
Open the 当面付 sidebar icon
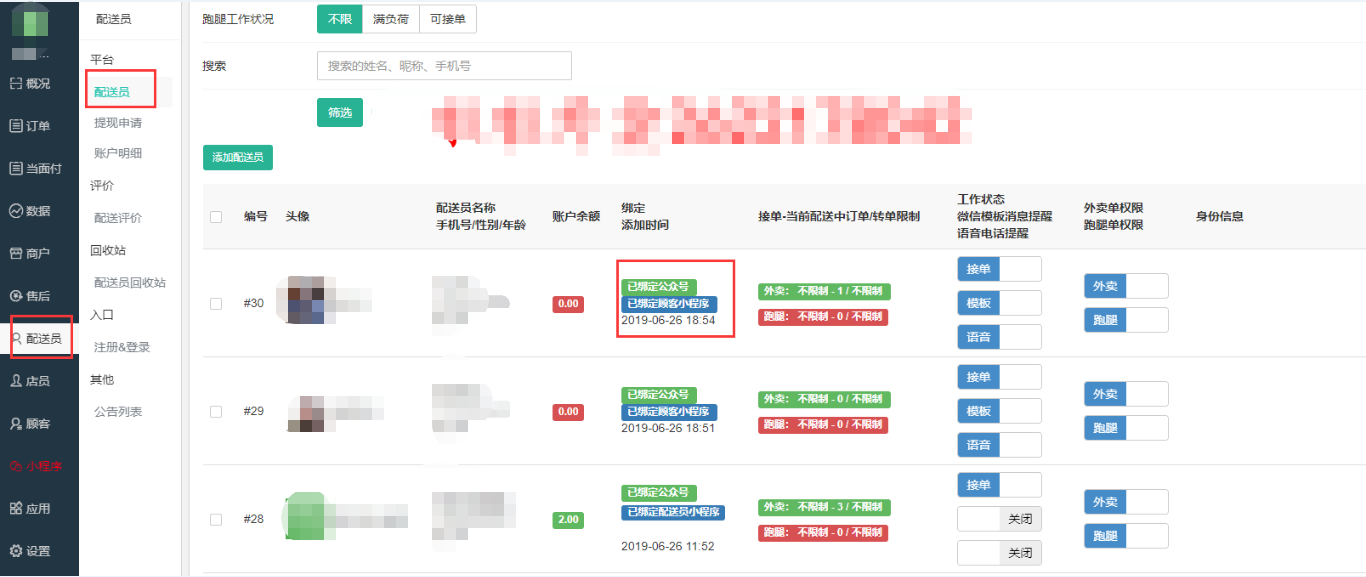(15, 168)
